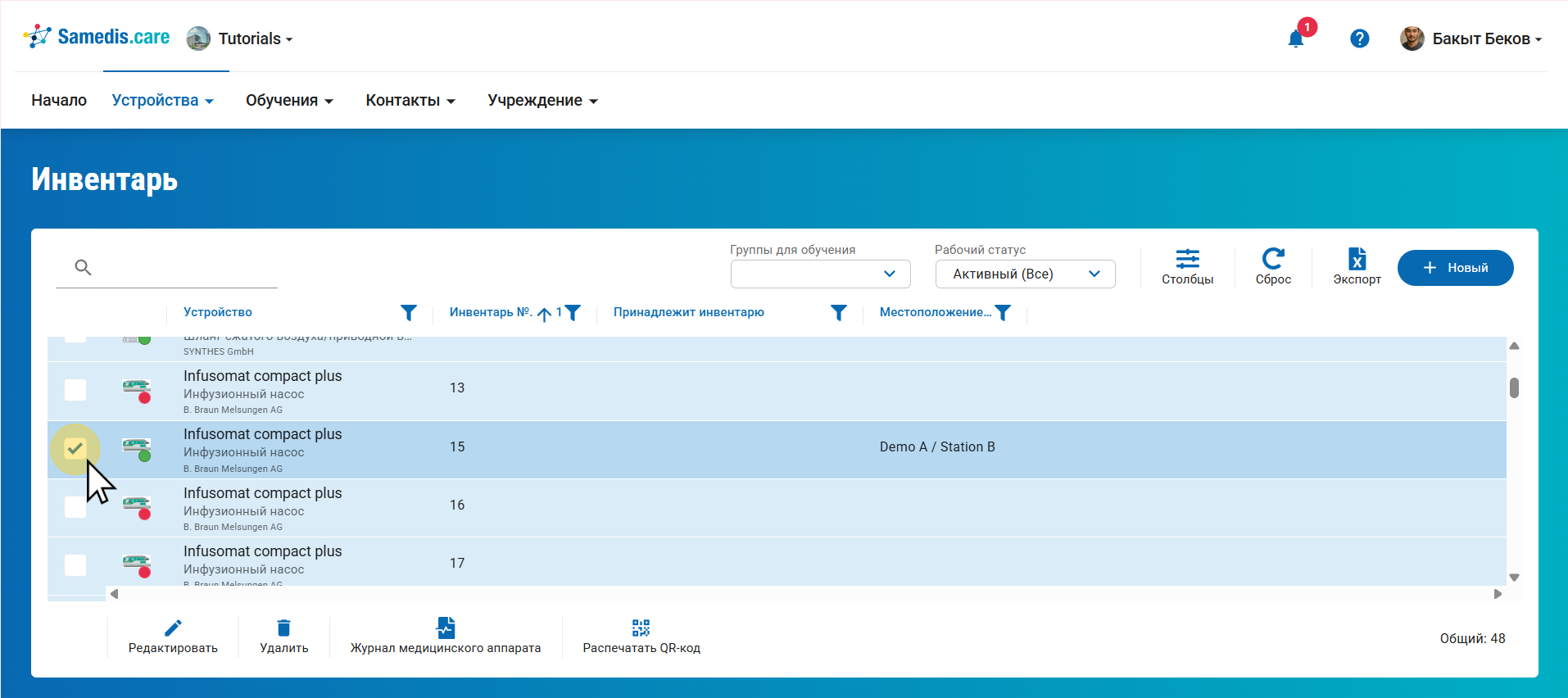Print QR code for the selected device
1568x698 pixels.
pos(641,637)
